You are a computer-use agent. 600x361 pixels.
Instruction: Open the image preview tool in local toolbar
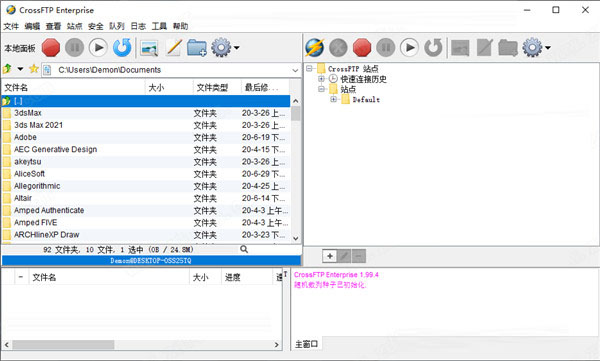(x=149, y=48)
